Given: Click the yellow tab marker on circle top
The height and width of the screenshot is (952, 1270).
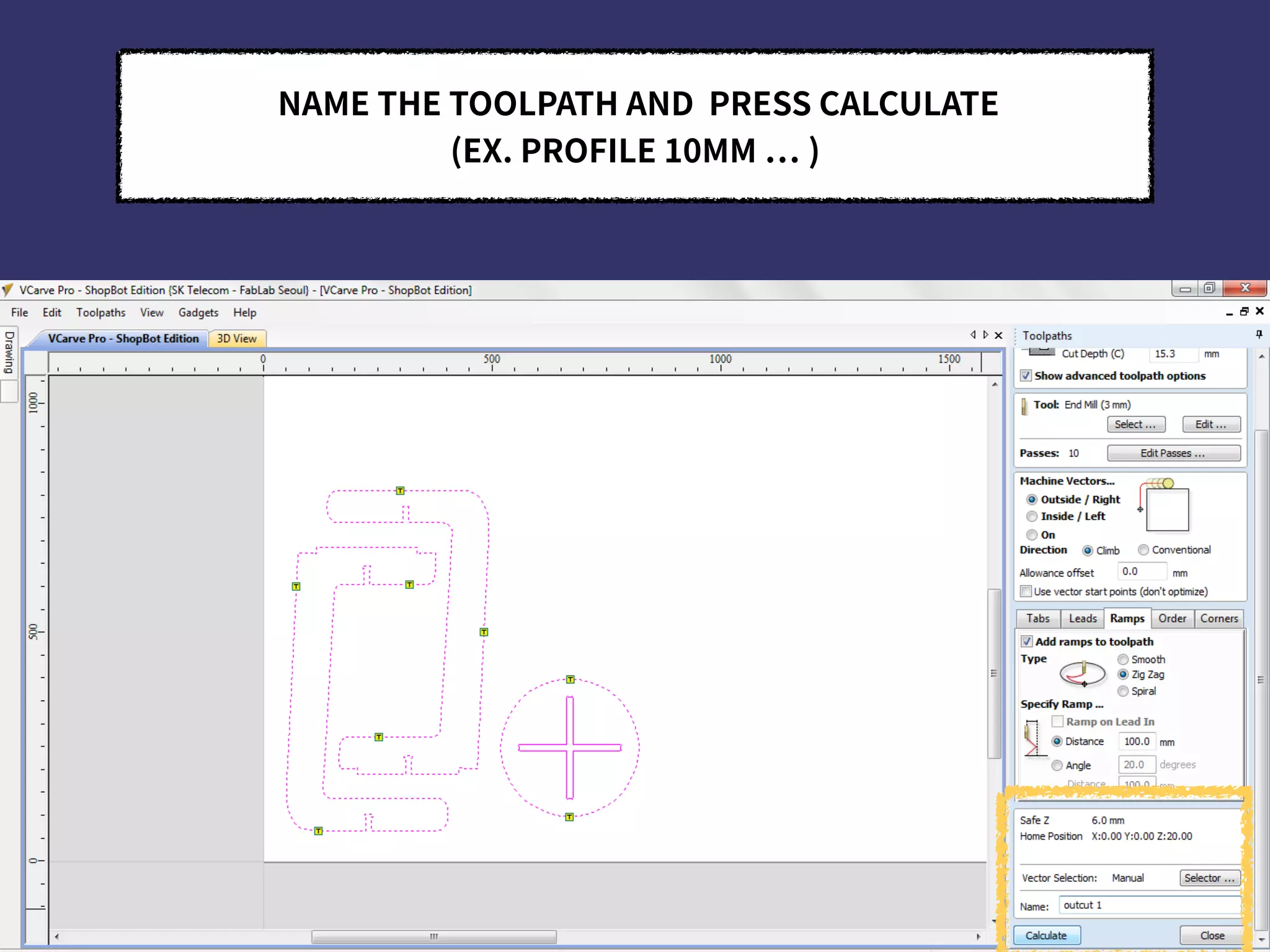Looking at the screenshot, I should tap(571, 680).
